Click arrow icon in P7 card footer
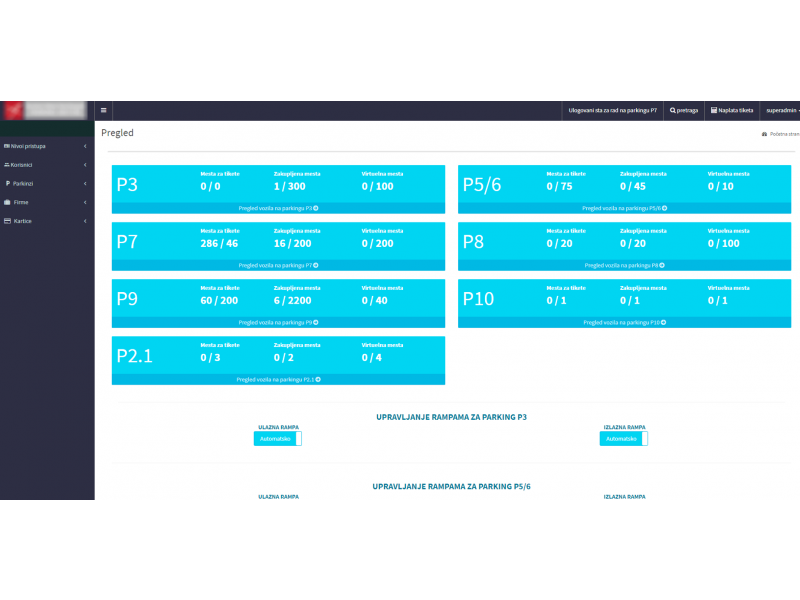This screenshot has height=600, width=800. [x=316, y=265]
